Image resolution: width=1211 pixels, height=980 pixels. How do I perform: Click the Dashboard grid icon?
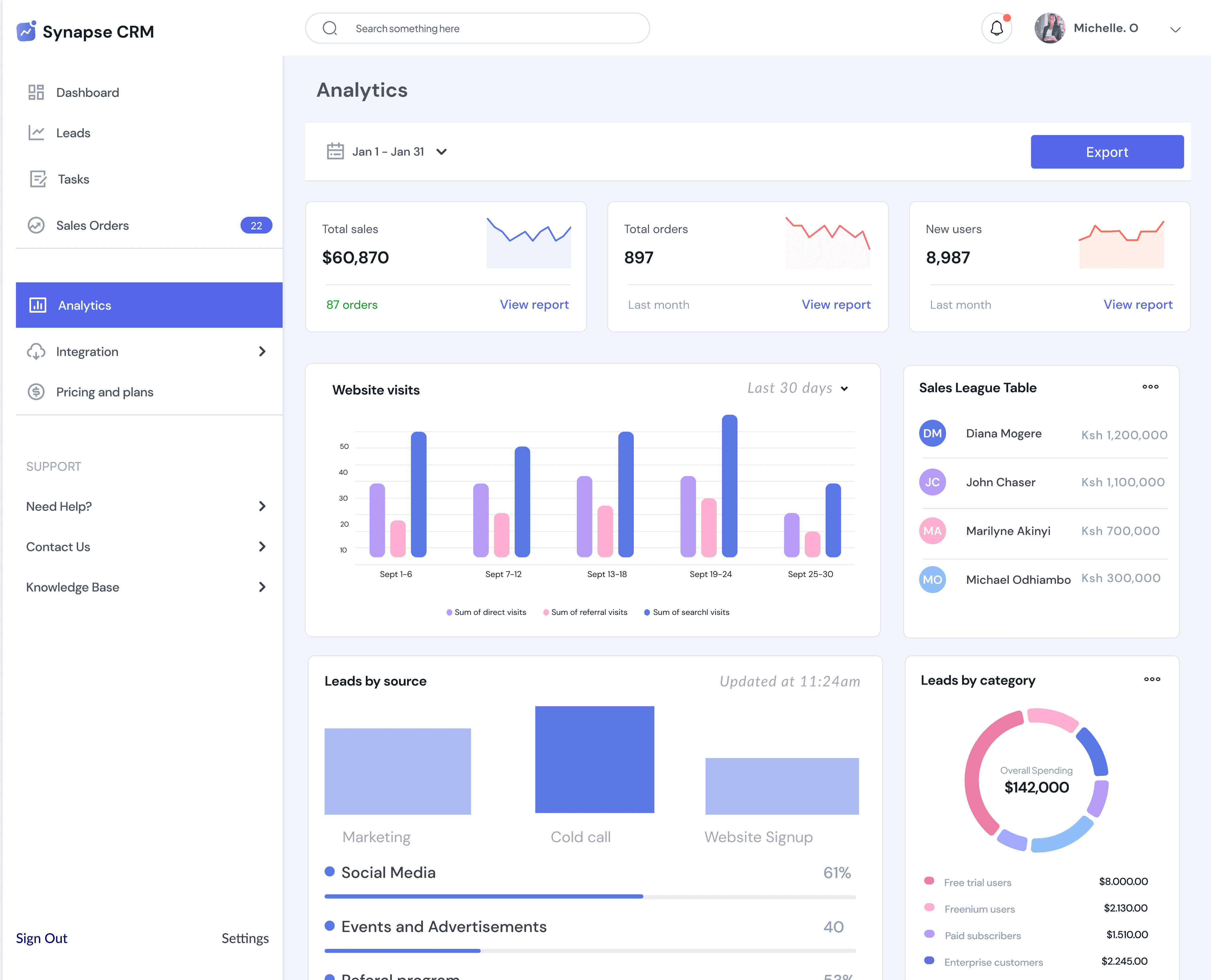(36, 92)
